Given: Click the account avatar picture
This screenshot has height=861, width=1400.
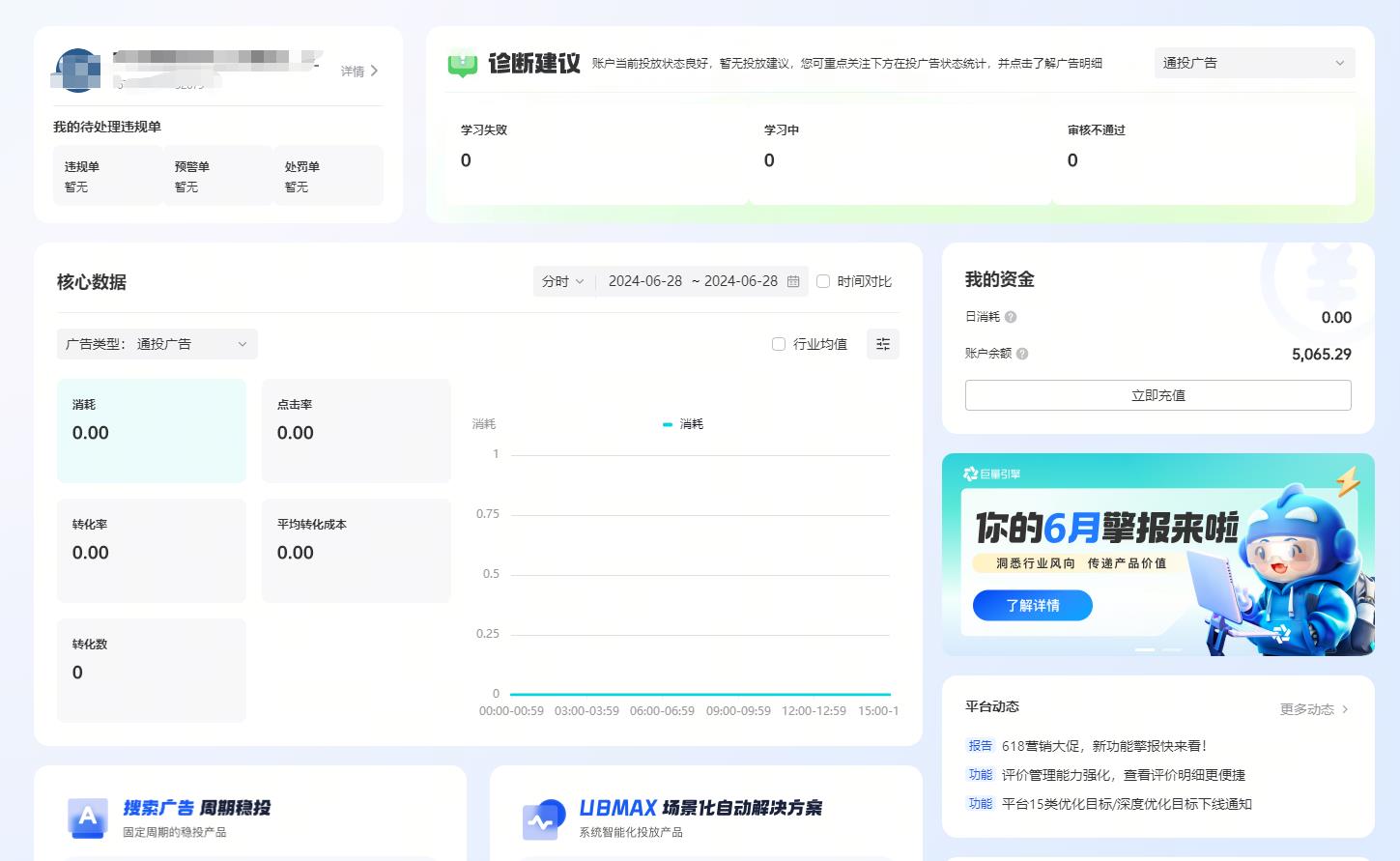Looking at the screenshot, I should point(78,71).
